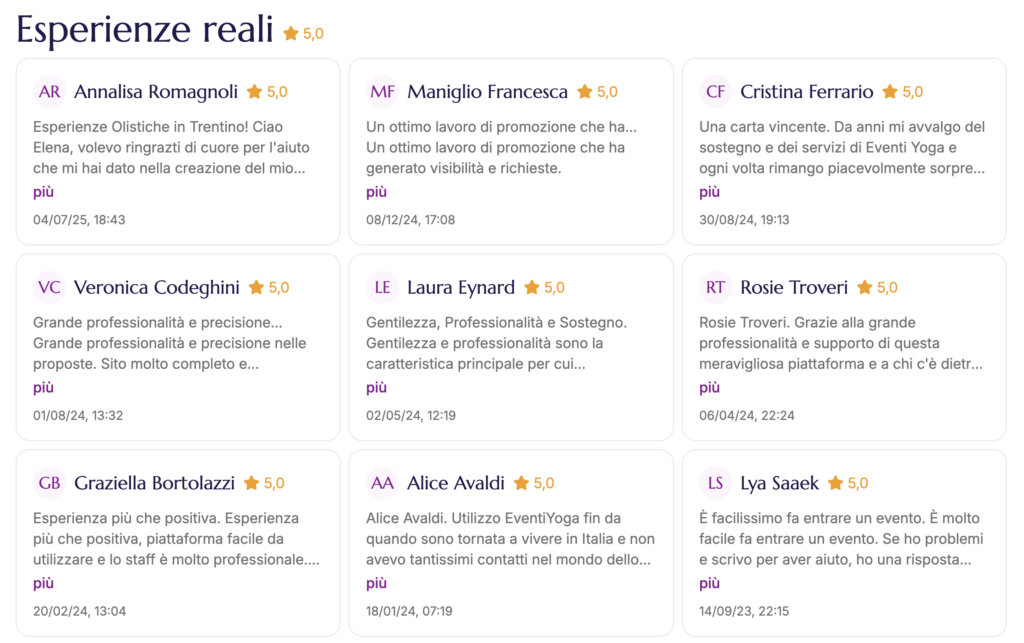Viewport: 1024px width, 643px height.
Task: Click reviewer name Alice Avaldi
Action: (x=455, y=484)
